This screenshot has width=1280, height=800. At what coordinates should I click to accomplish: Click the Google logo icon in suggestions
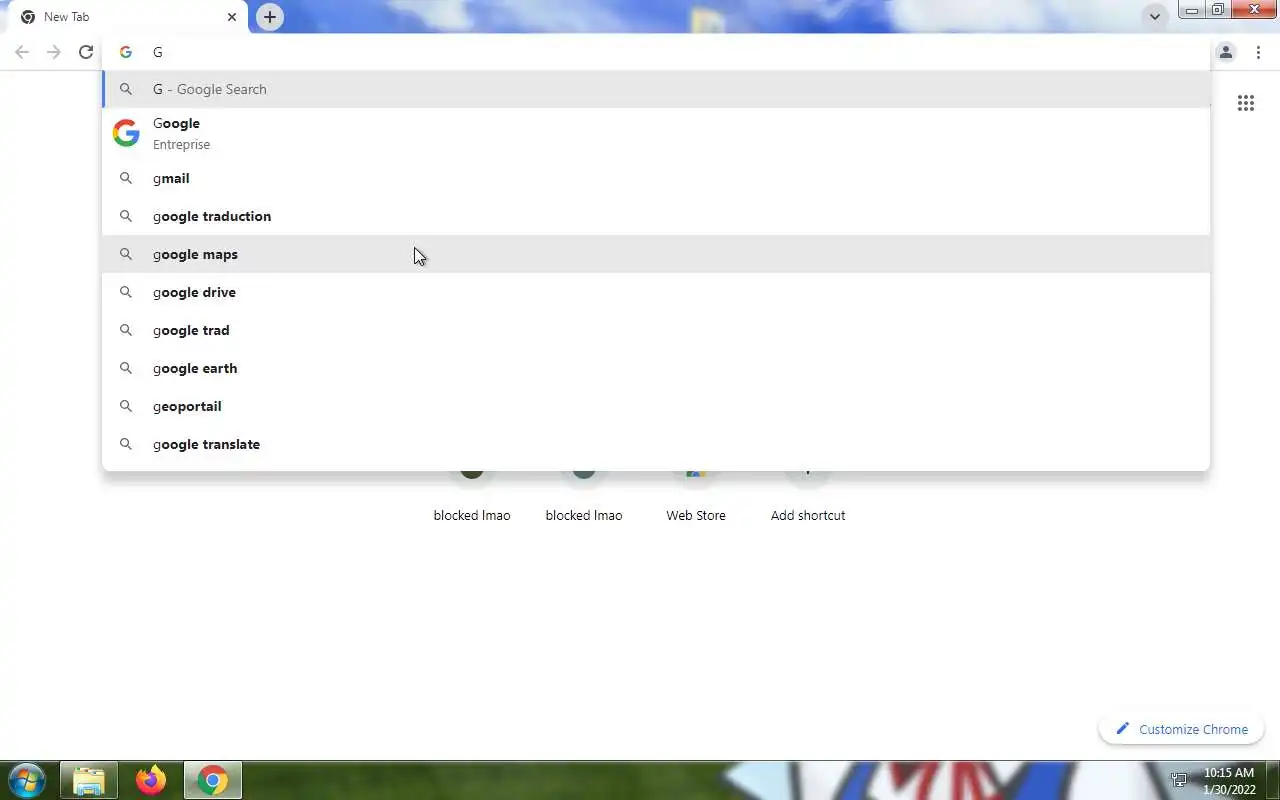126,133
